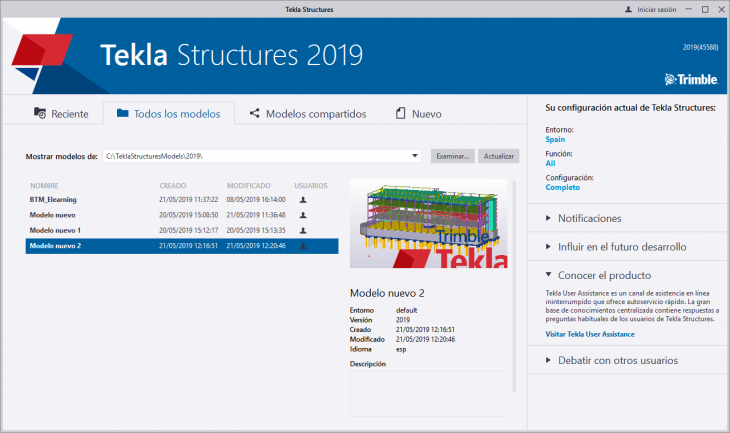Click the 2019(45588) version number

(700, 47)
